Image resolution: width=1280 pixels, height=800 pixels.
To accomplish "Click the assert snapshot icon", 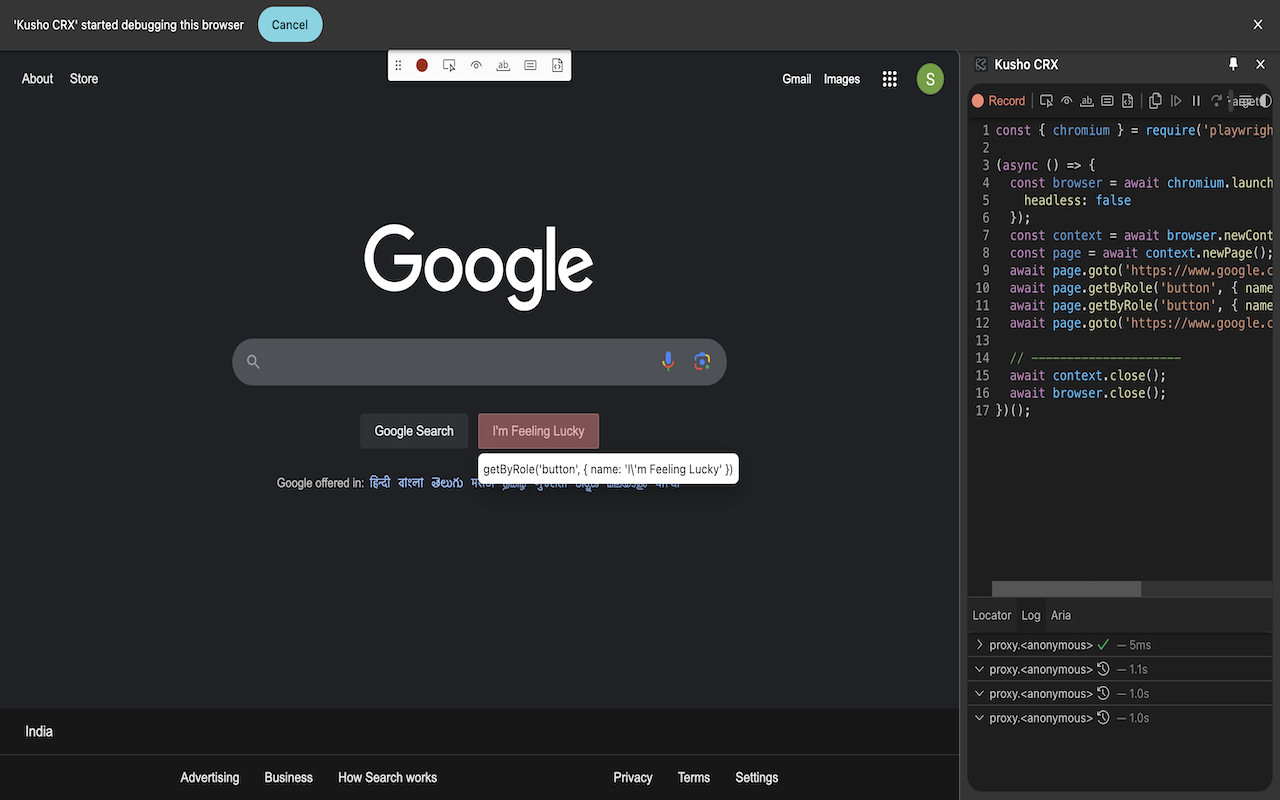I will [1127, 100].
